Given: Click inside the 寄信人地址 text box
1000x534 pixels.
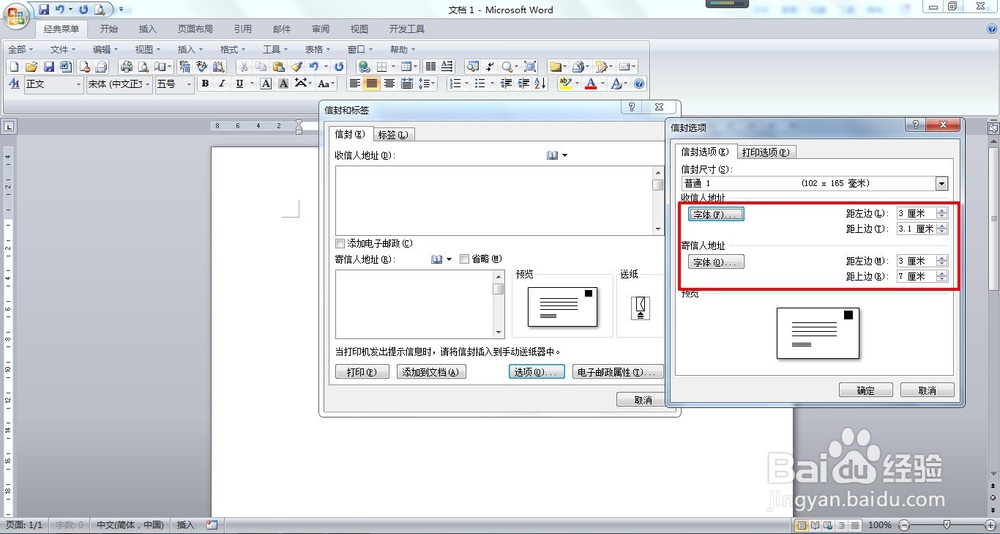Looking at the screenshot, I should 415,304.
